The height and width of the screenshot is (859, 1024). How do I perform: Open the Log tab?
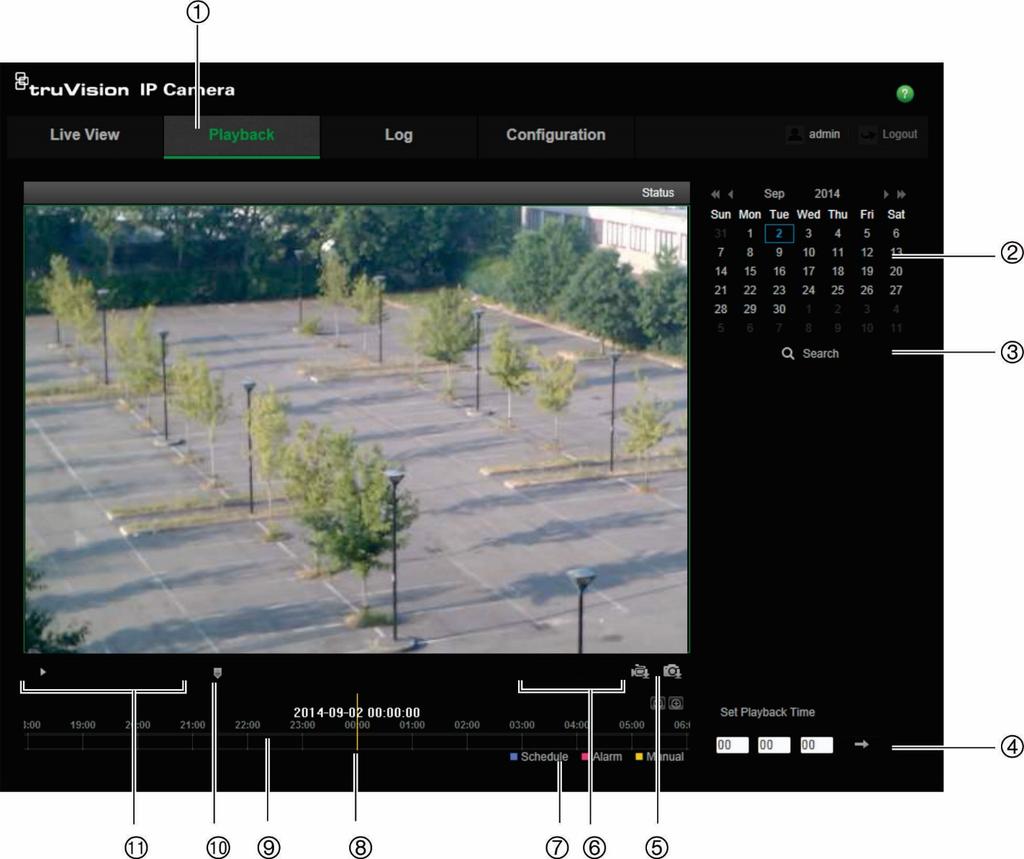[x=398, y=135]
